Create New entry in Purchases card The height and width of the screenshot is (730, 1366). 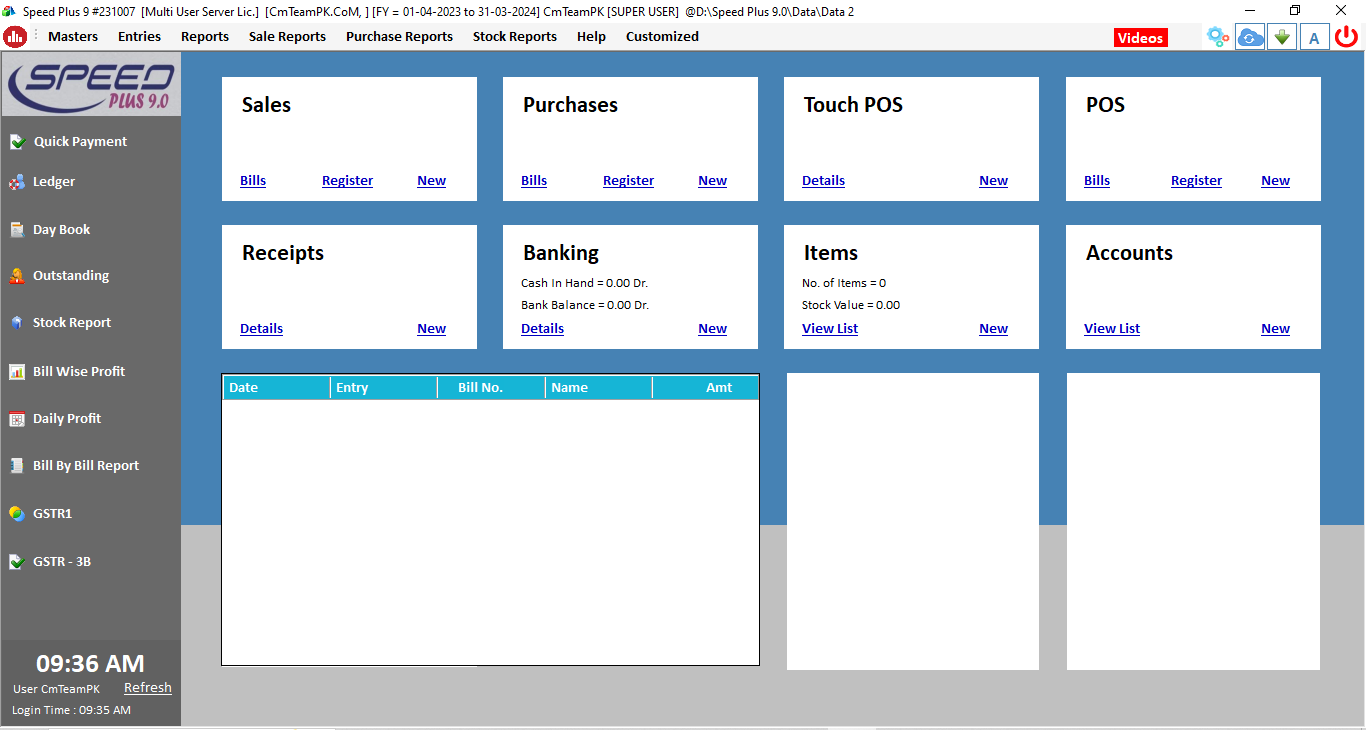click(713, 181)
